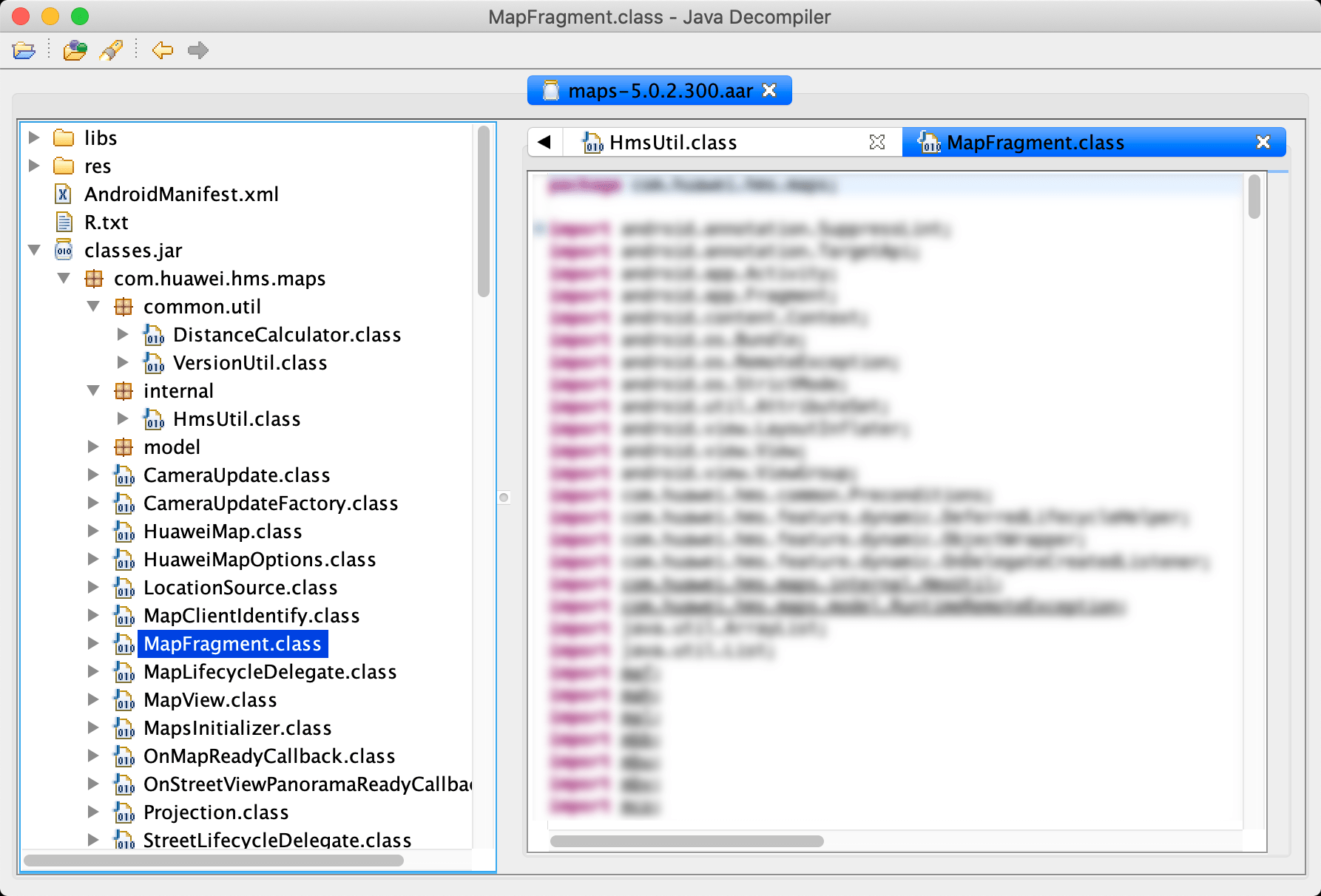Expand the MapsInitializer.class node
This screenshot has height=896, width=1321.
(93, 727)
